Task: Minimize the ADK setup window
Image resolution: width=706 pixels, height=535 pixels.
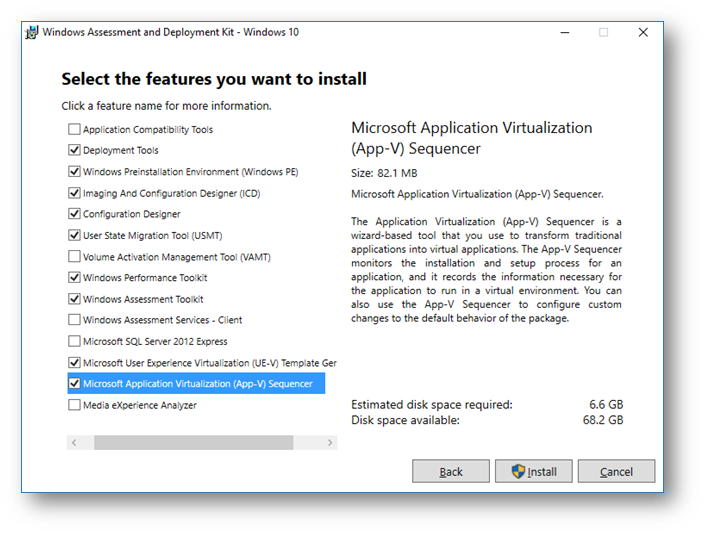Action: (x=565, y=32)
